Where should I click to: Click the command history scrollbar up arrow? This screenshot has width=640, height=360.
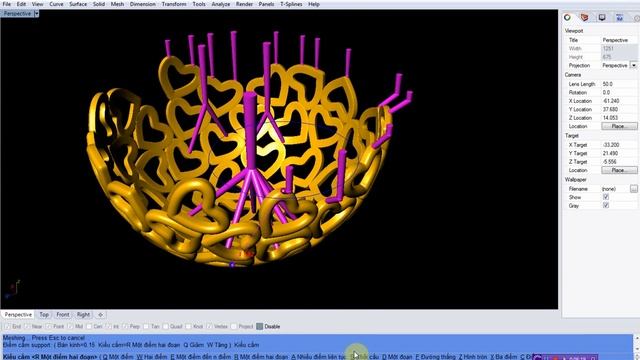(637, 338)
